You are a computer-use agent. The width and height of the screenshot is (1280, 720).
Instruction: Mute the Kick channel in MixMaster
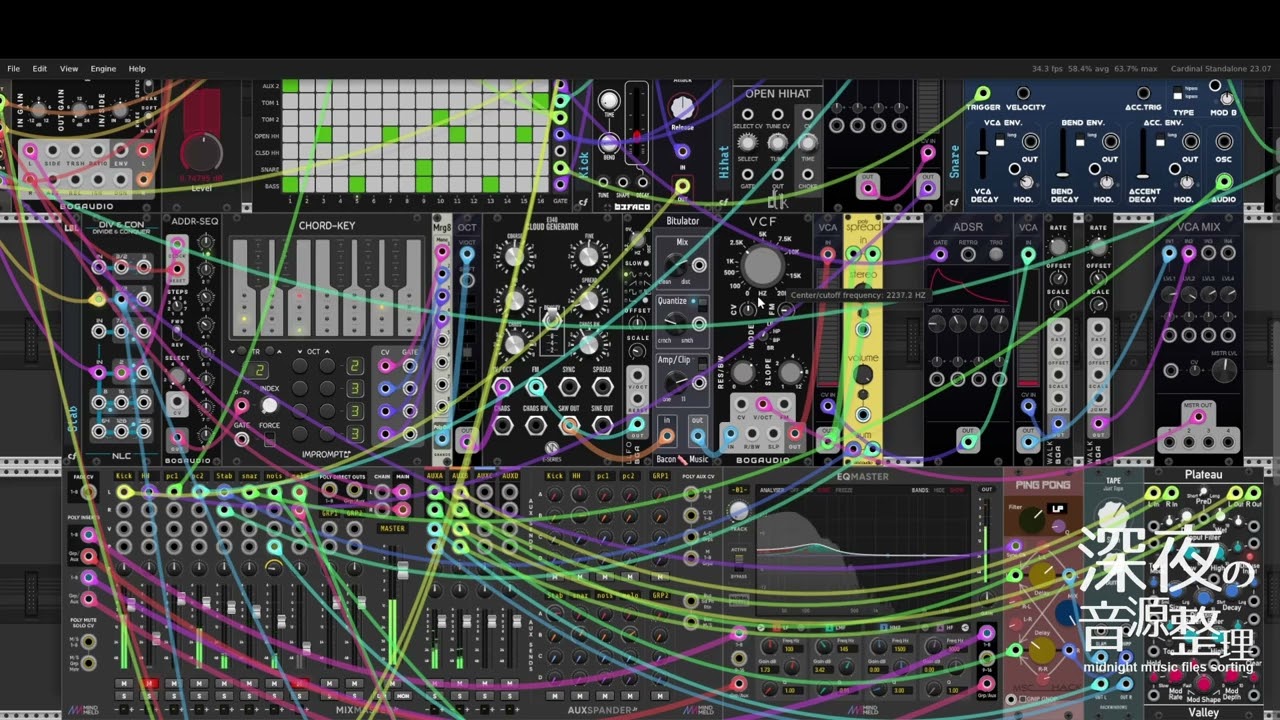coord(124,683)
